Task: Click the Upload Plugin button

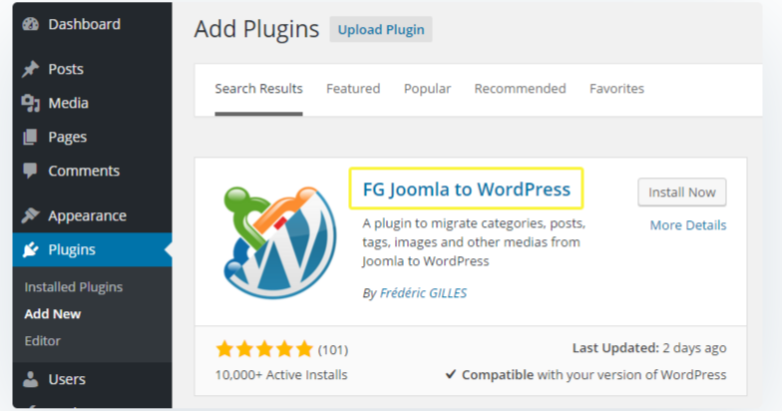Action: pyautogui.click(x=381, y=29)
